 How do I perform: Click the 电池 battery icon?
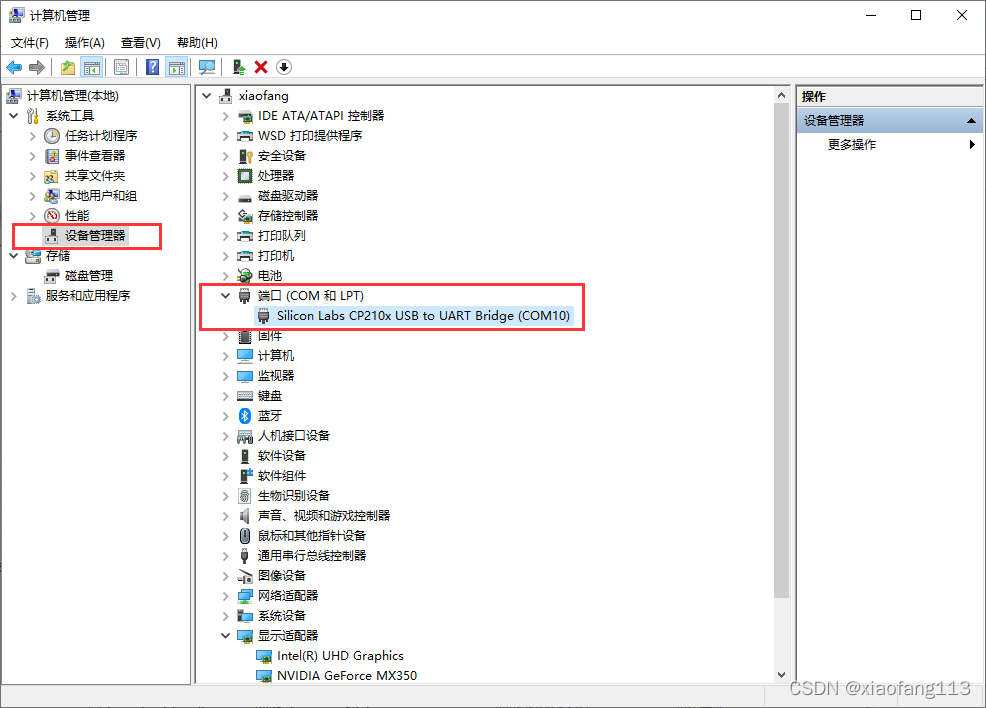coord(245,275)
